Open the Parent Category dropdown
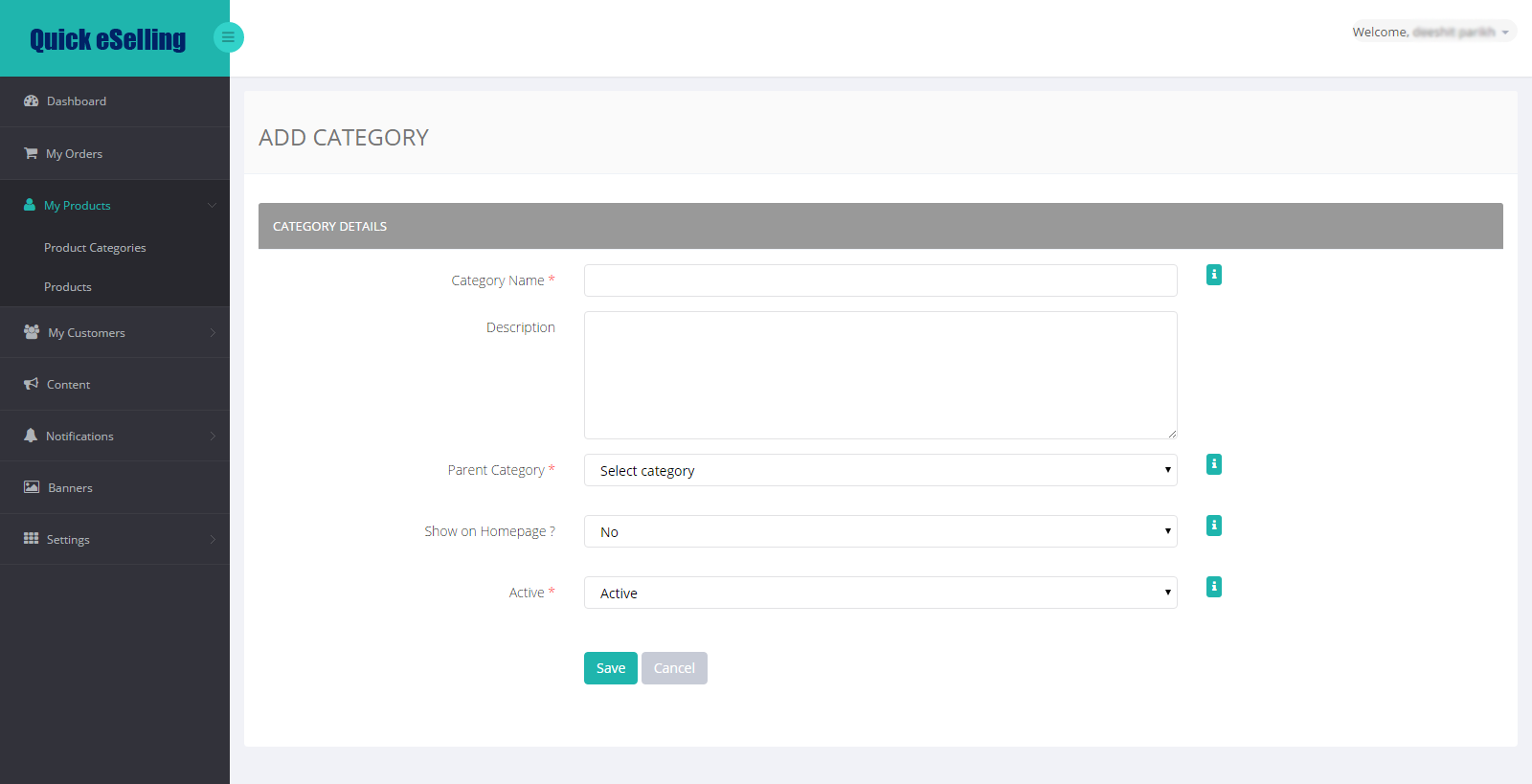The image size is (1532, 784). coord(880,470)
